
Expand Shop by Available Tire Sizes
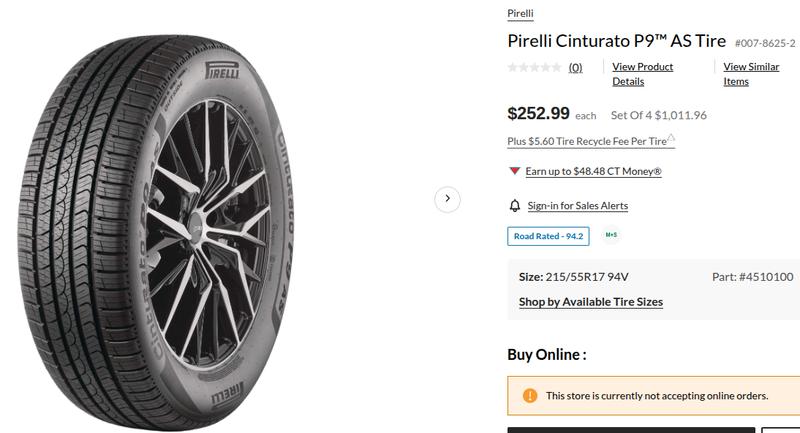pos(590,302)
